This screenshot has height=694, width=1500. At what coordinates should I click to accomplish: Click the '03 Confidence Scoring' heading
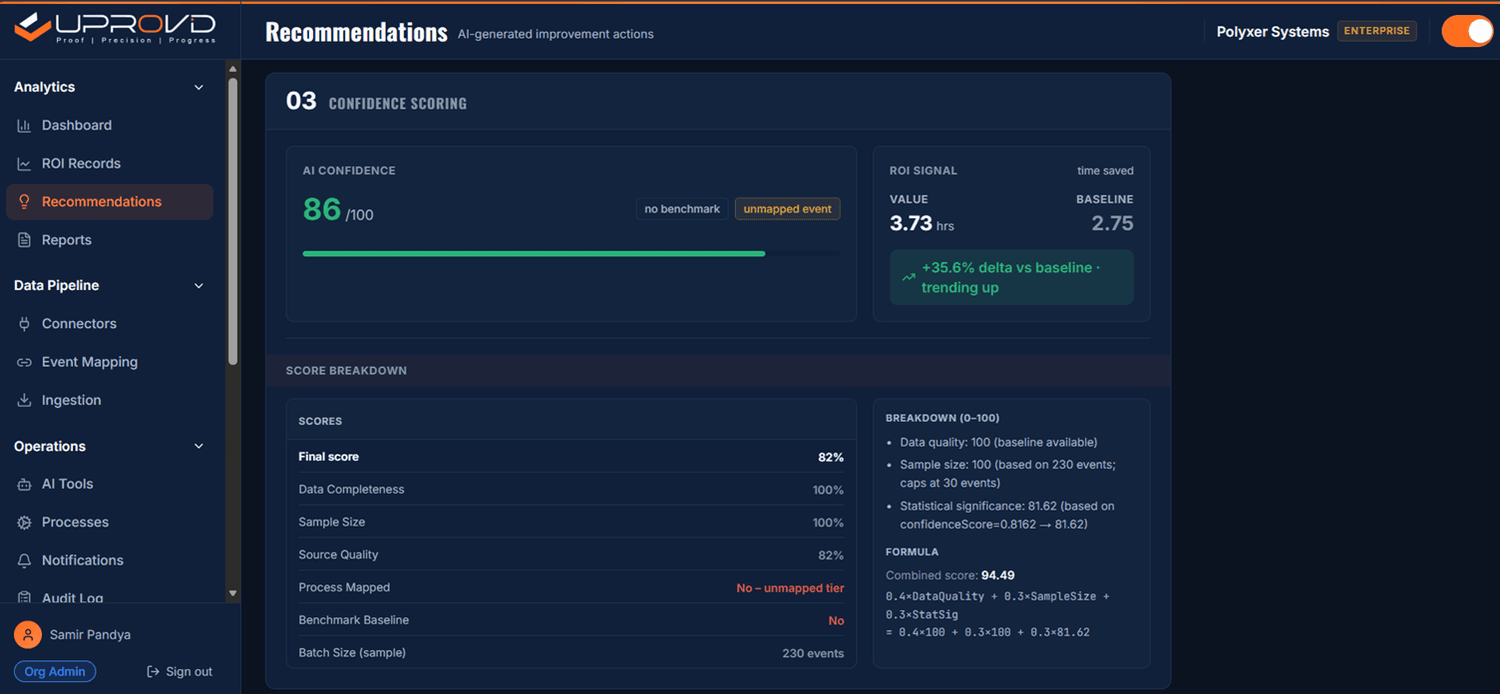click(376, 102)
